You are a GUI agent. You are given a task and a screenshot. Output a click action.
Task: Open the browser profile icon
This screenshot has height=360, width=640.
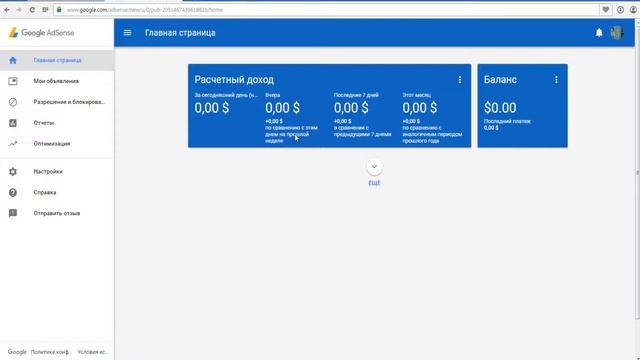tap(633, 10)
